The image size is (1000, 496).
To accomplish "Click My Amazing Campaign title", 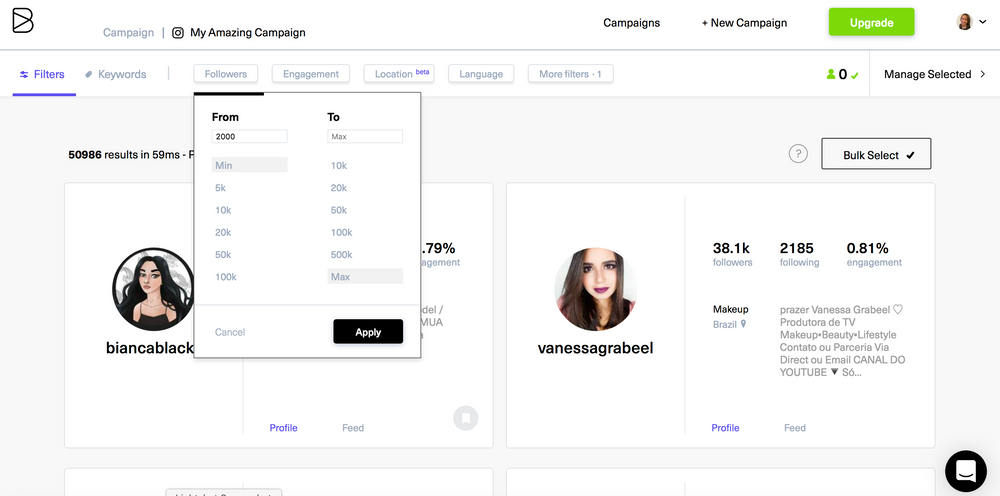I will 247,33.
